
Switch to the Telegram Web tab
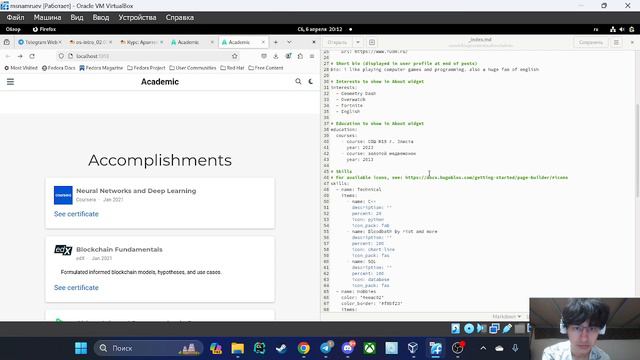tap(40, 42)
